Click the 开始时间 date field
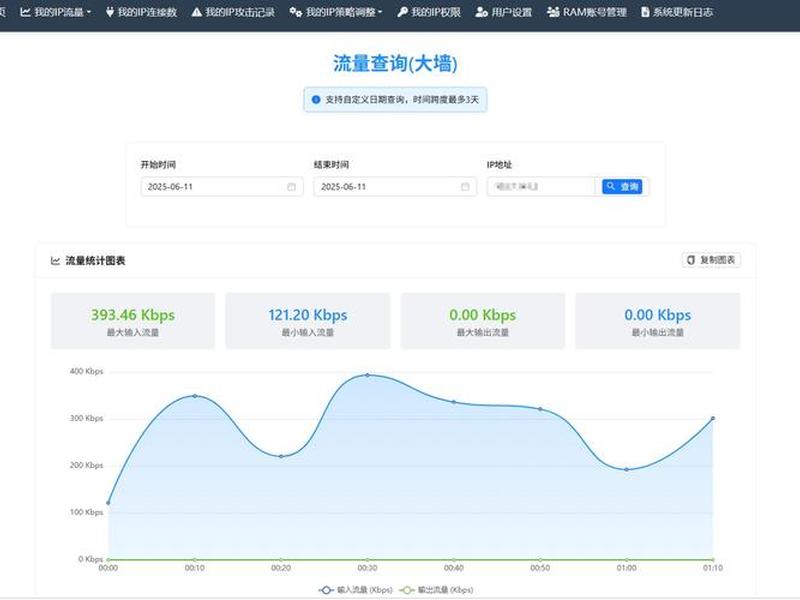Image resolution: width=800 pixels, height=600 pixels. click(x=222, y=187)
